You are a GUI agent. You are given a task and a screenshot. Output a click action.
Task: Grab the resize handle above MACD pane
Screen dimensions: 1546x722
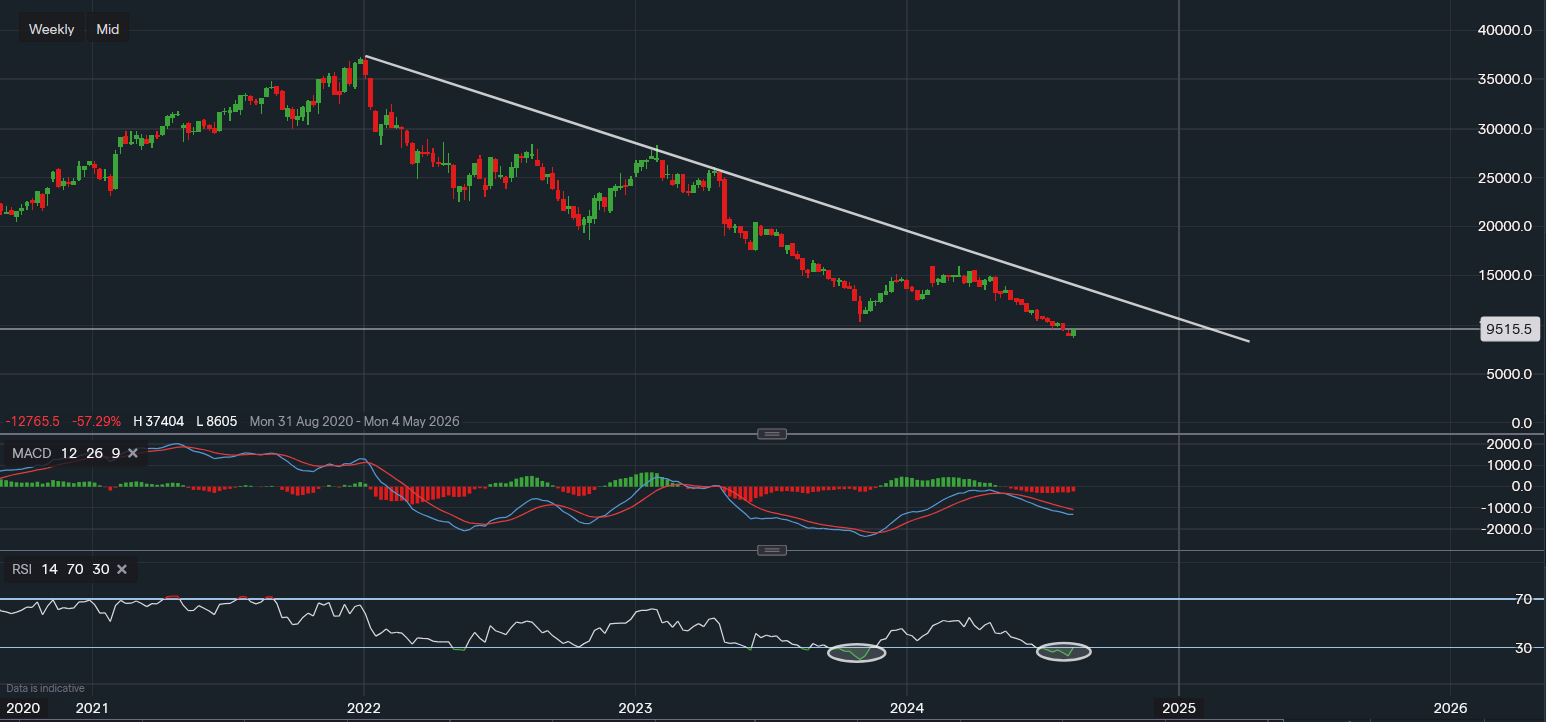[x=772, y=434]
